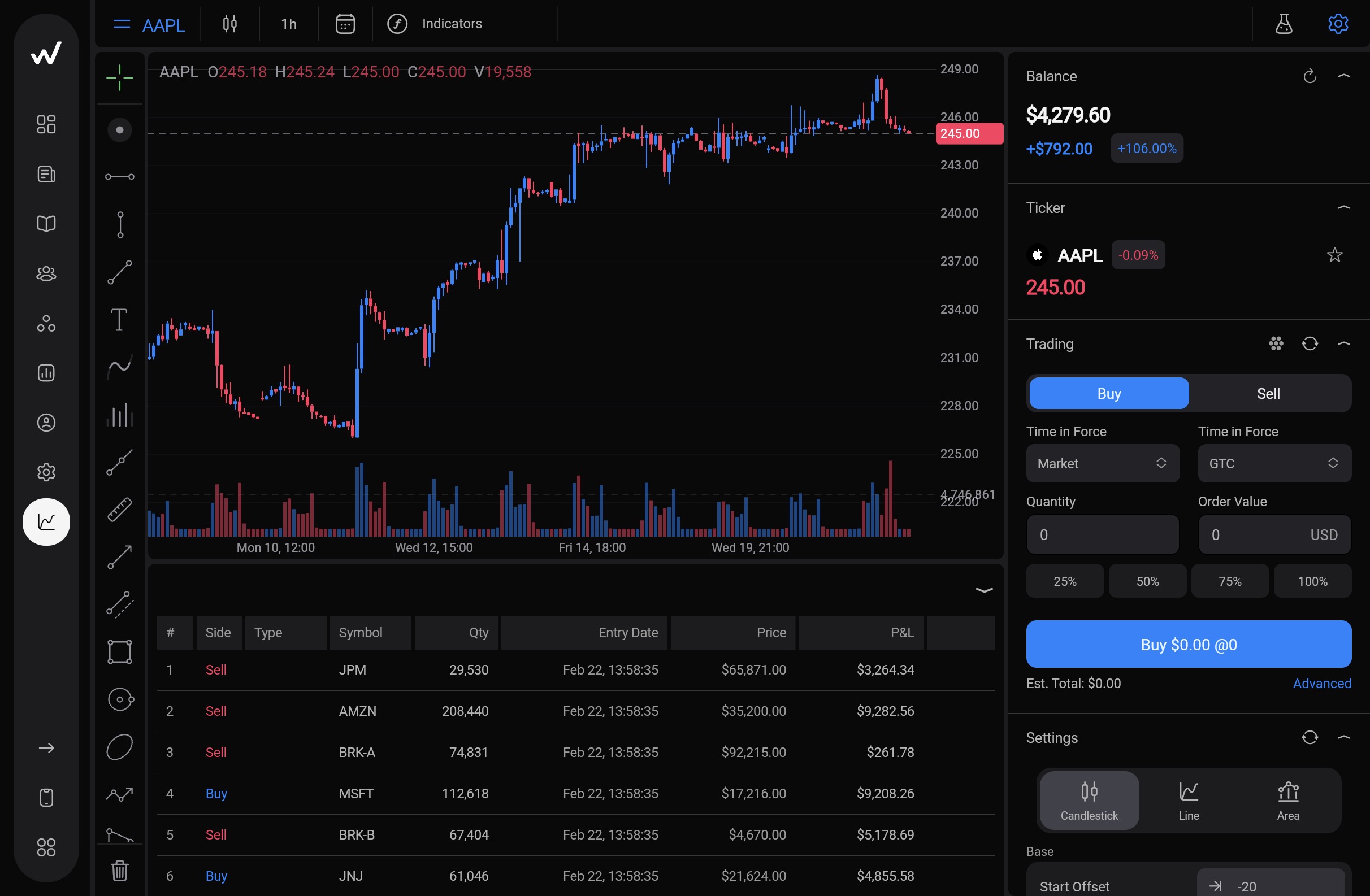
Task: Open the AAPL symbol selector
Action: (150, 25)
